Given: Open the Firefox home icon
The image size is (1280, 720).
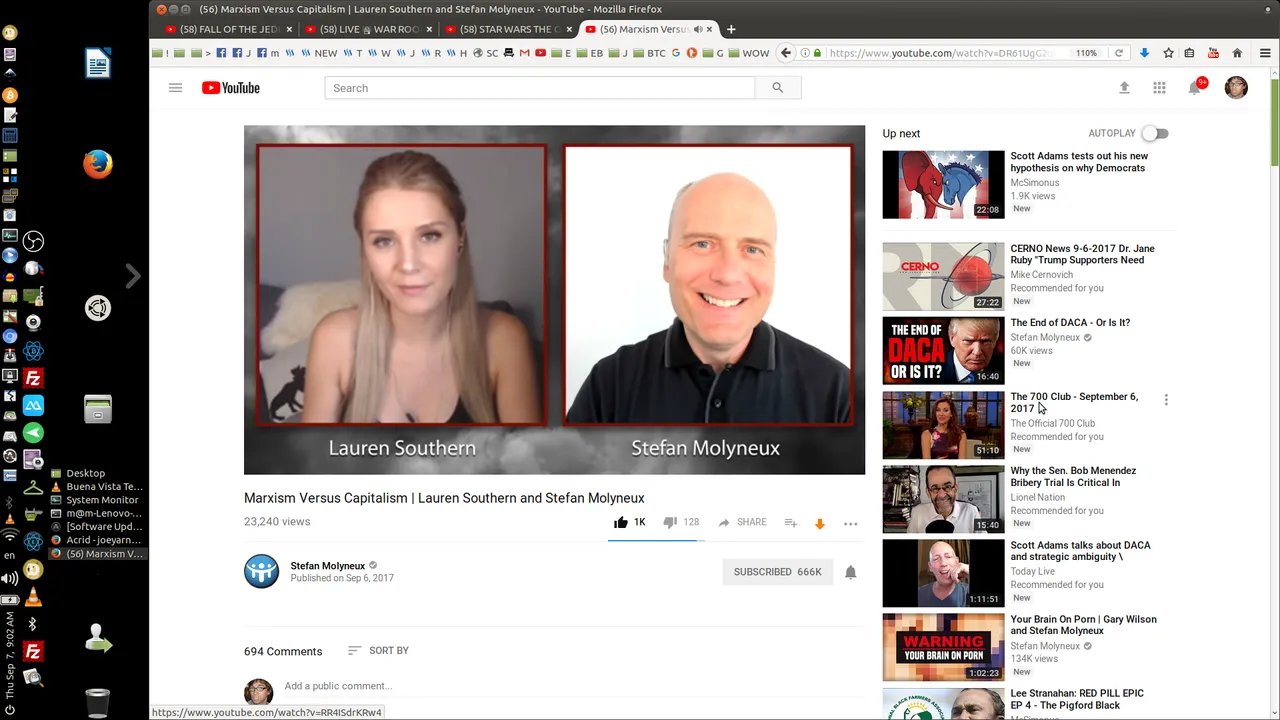Looking at the screenshot, I should (1237, 53).
